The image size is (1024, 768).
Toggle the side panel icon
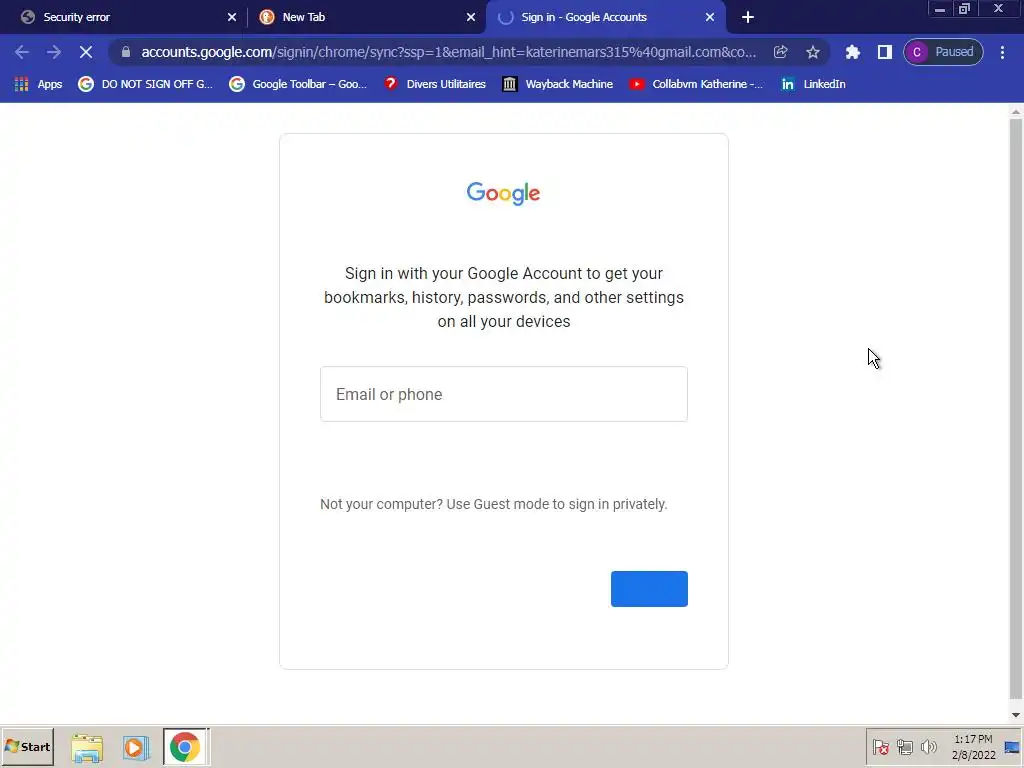[x=884, y=52]
